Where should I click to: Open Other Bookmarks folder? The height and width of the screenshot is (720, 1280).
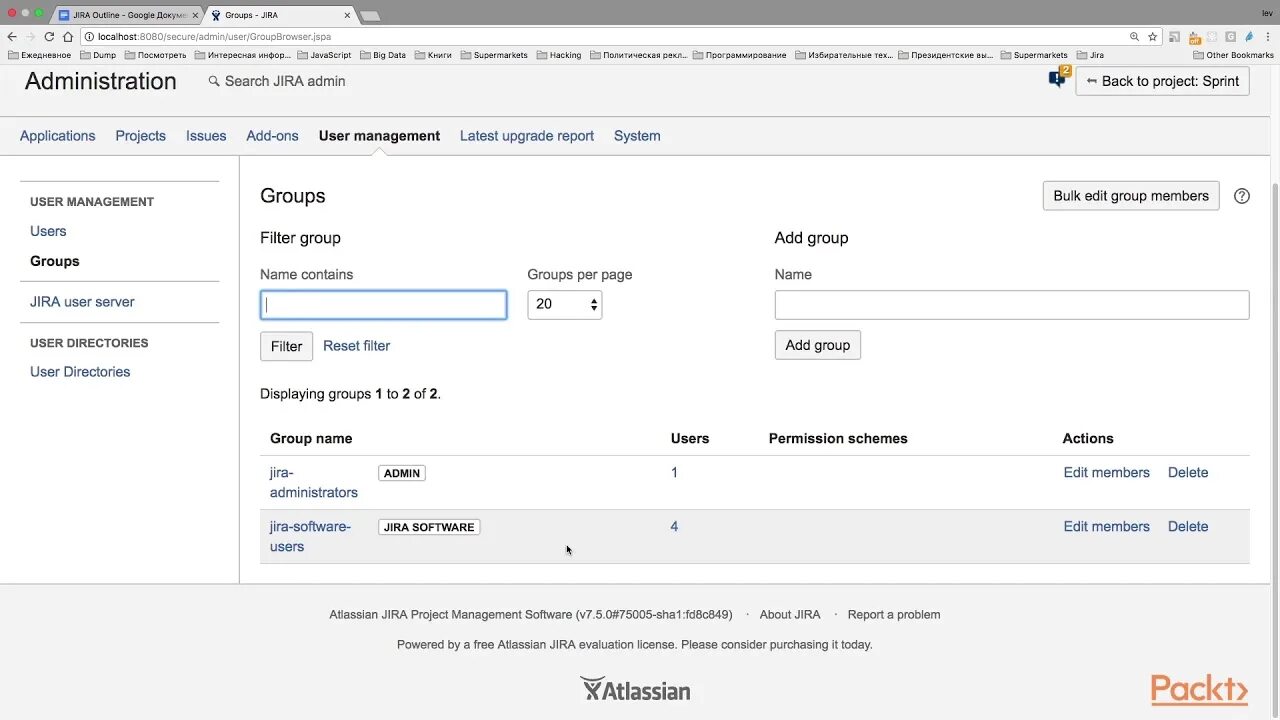pos(1234,55)
